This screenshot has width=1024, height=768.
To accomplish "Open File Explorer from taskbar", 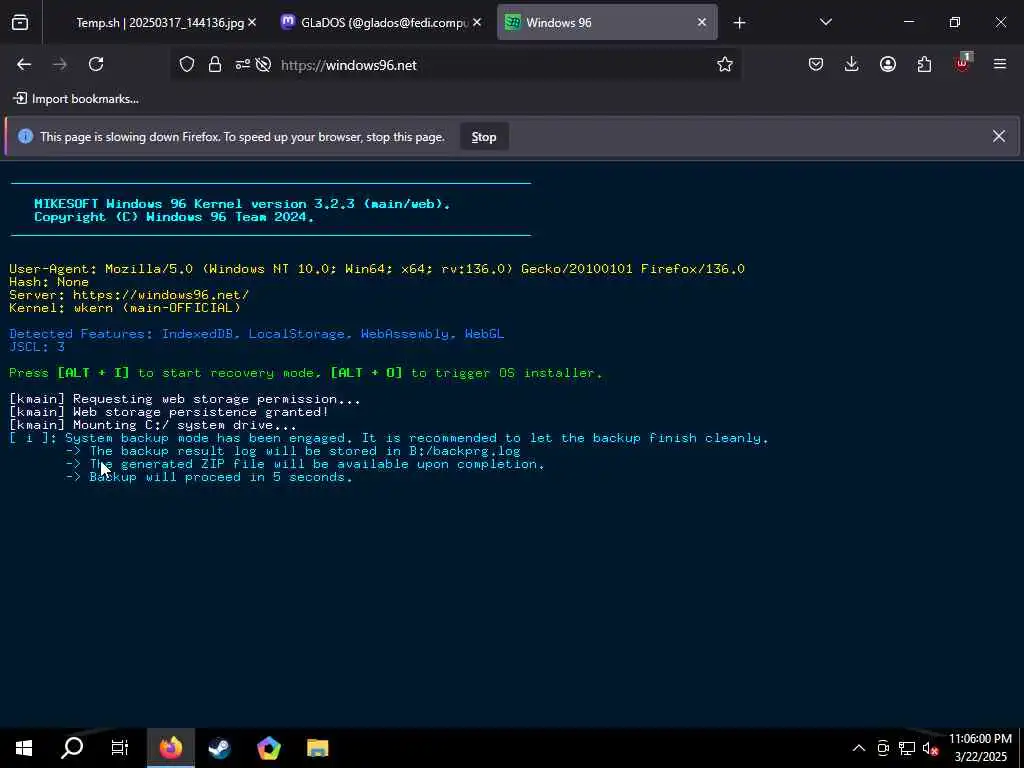I will [317, 748].
